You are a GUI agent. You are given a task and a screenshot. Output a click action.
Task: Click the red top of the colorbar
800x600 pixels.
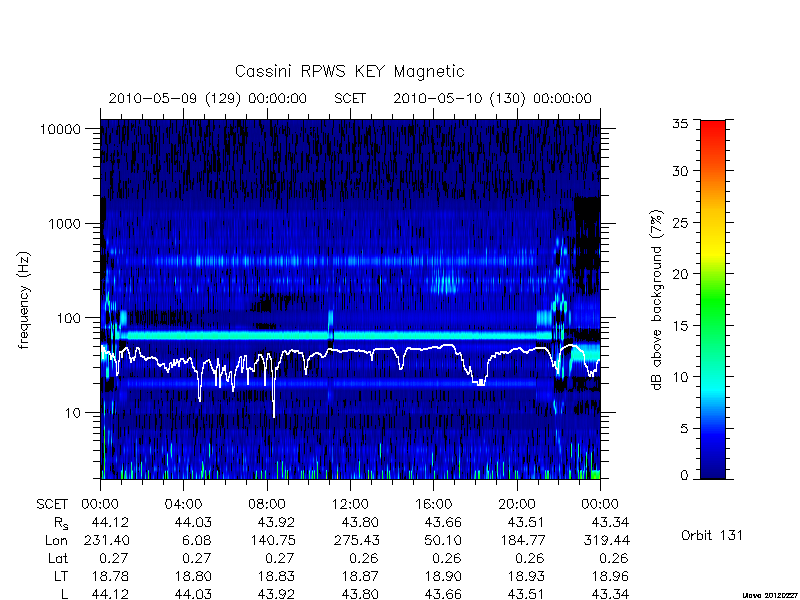point(713,126)
